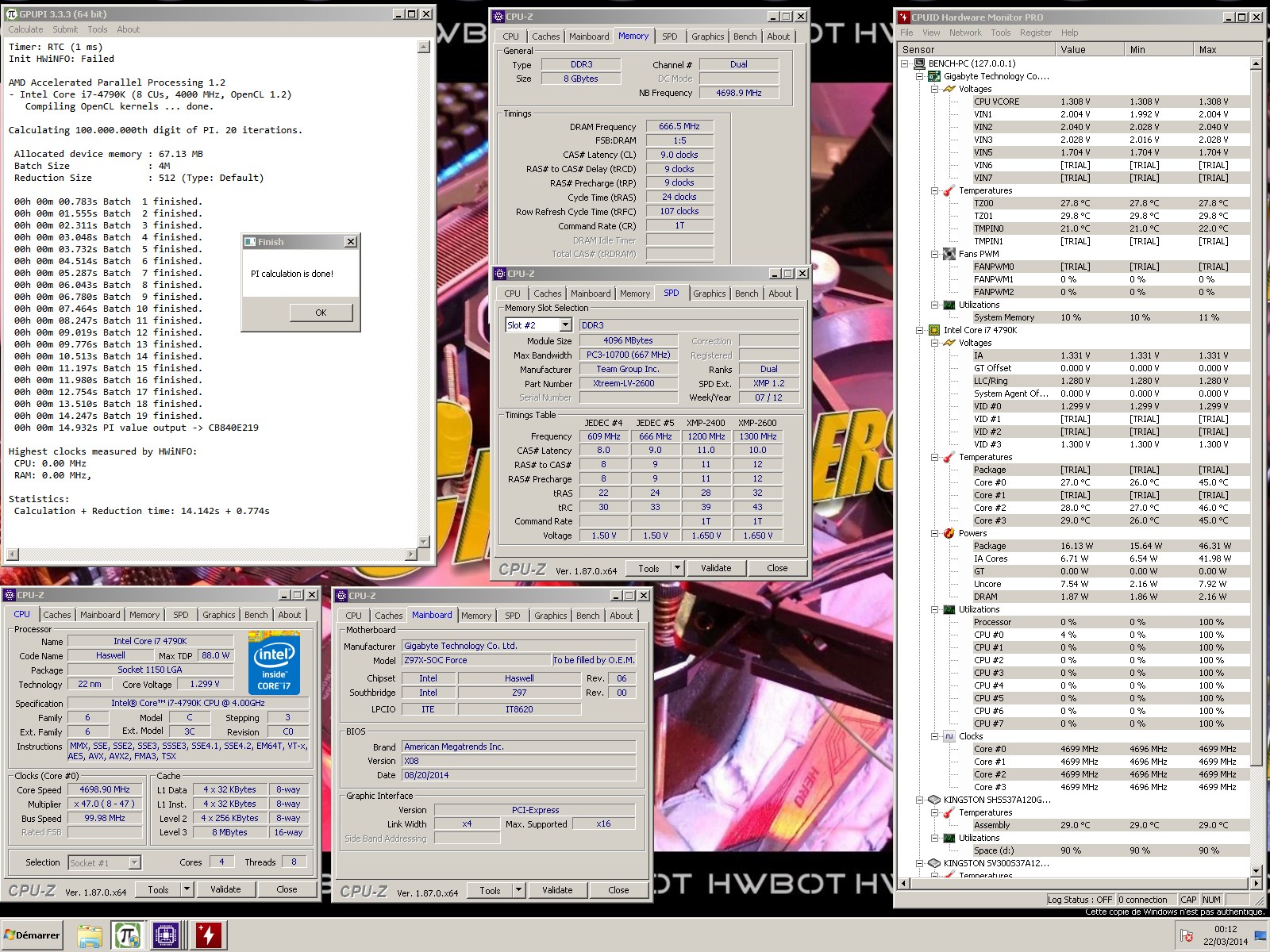Open the Calculate menu in GPUPI

tap(25, 29)
